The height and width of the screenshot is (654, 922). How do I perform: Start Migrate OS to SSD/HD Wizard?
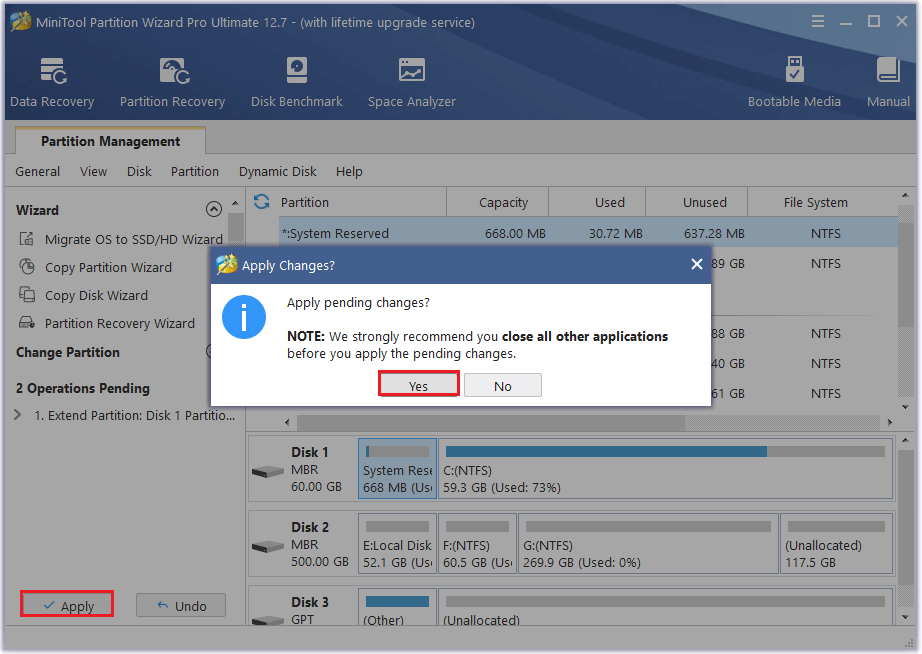tap(133, 240)
